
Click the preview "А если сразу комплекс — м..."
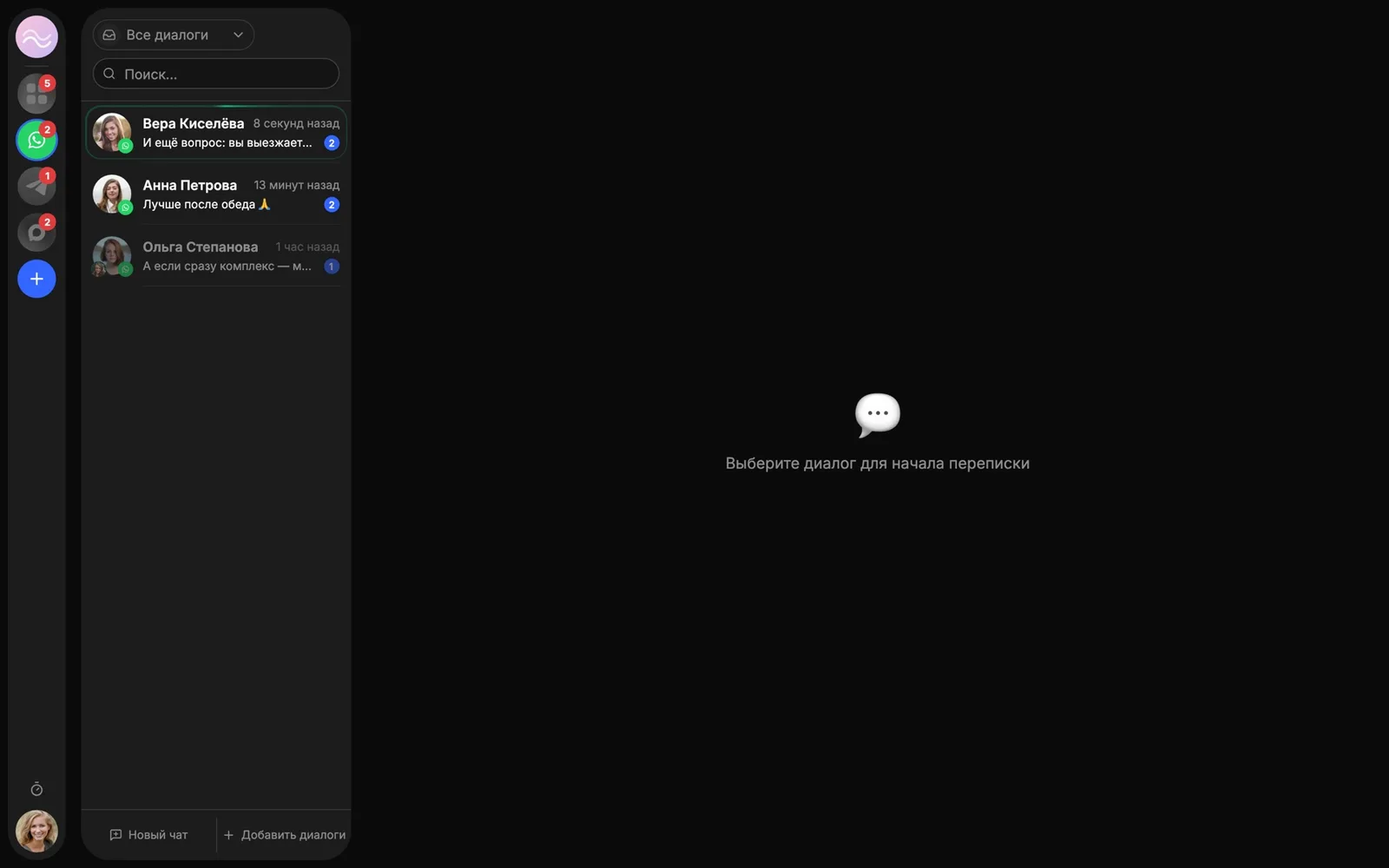[x=227, y=266]
